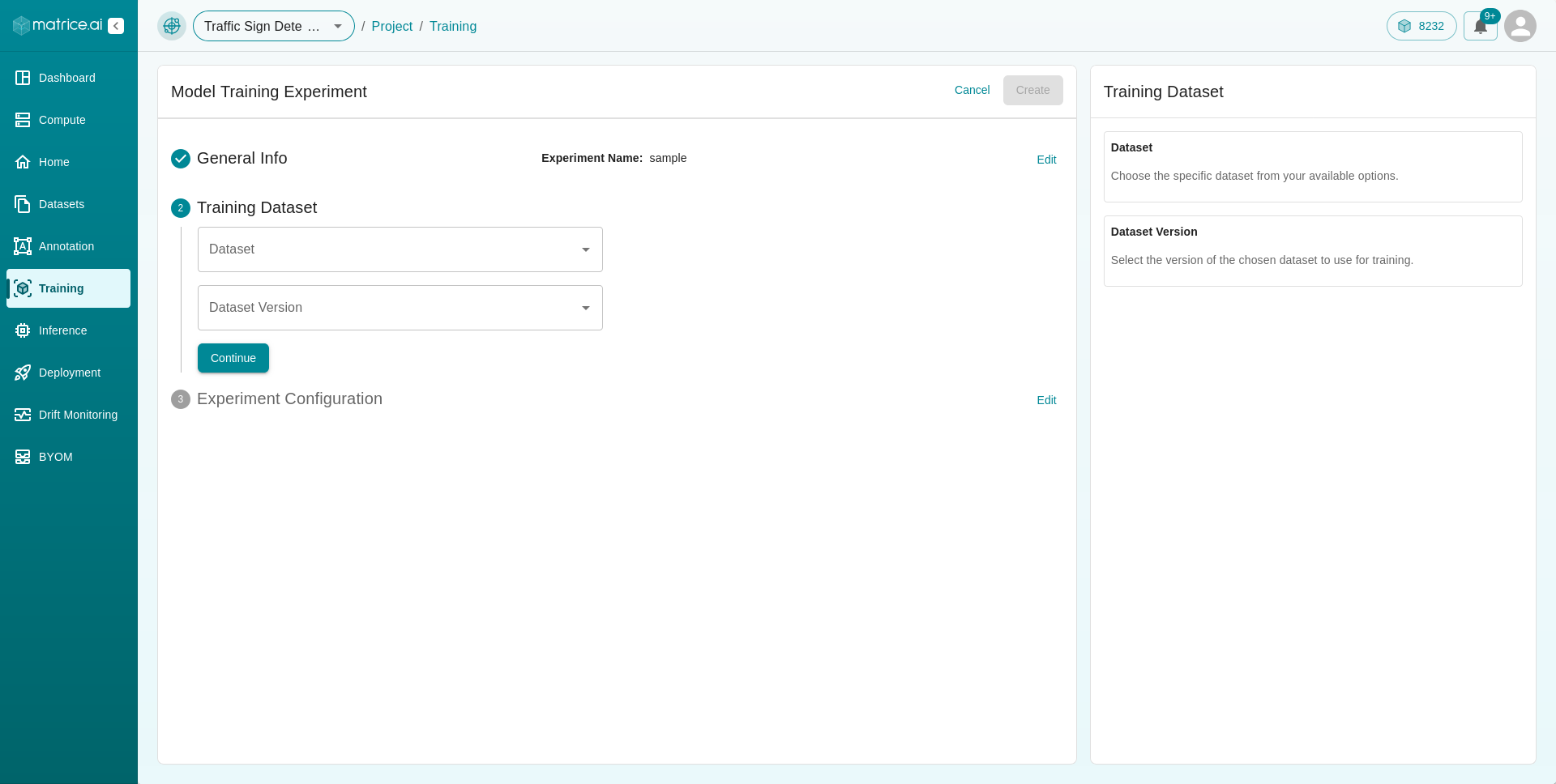Edit the Experiment Configuration section

click(1046, 400)
